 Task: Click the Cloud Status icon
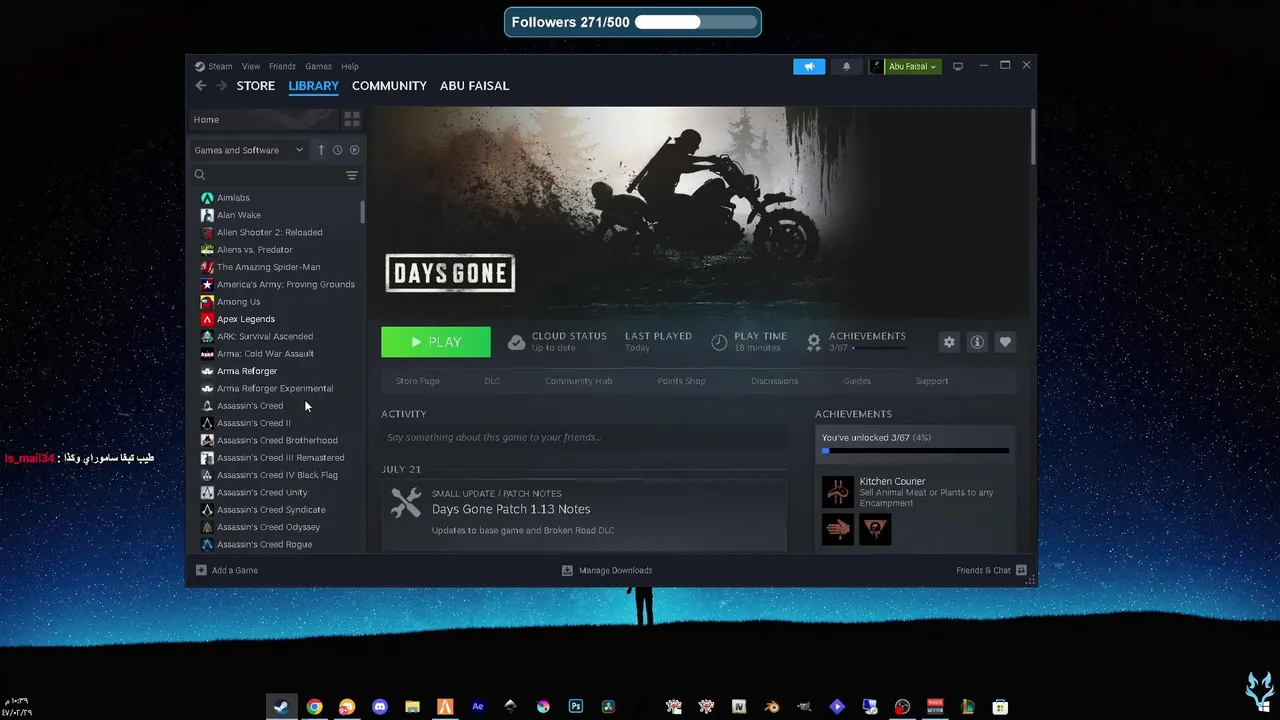tap(516, 342)
